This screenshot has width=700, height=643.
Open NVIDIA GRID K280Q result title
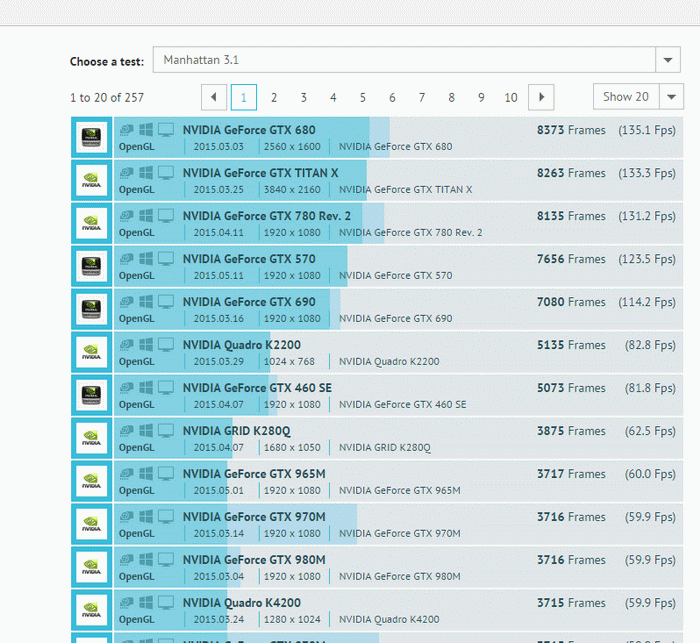[237, 431]
